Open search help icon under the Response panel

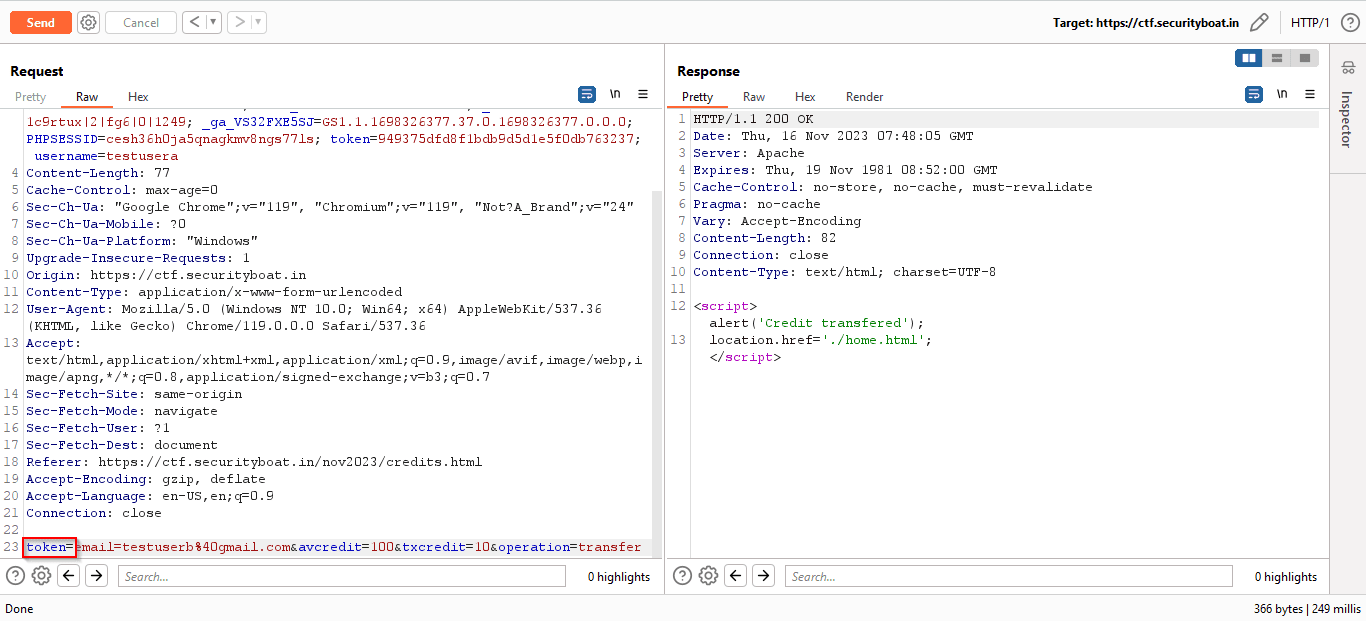click(x=683, y=575)
